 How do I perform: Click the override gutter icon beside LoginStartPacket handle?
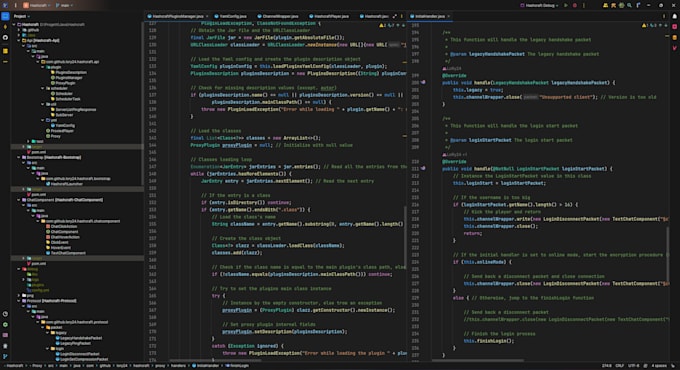424,168
